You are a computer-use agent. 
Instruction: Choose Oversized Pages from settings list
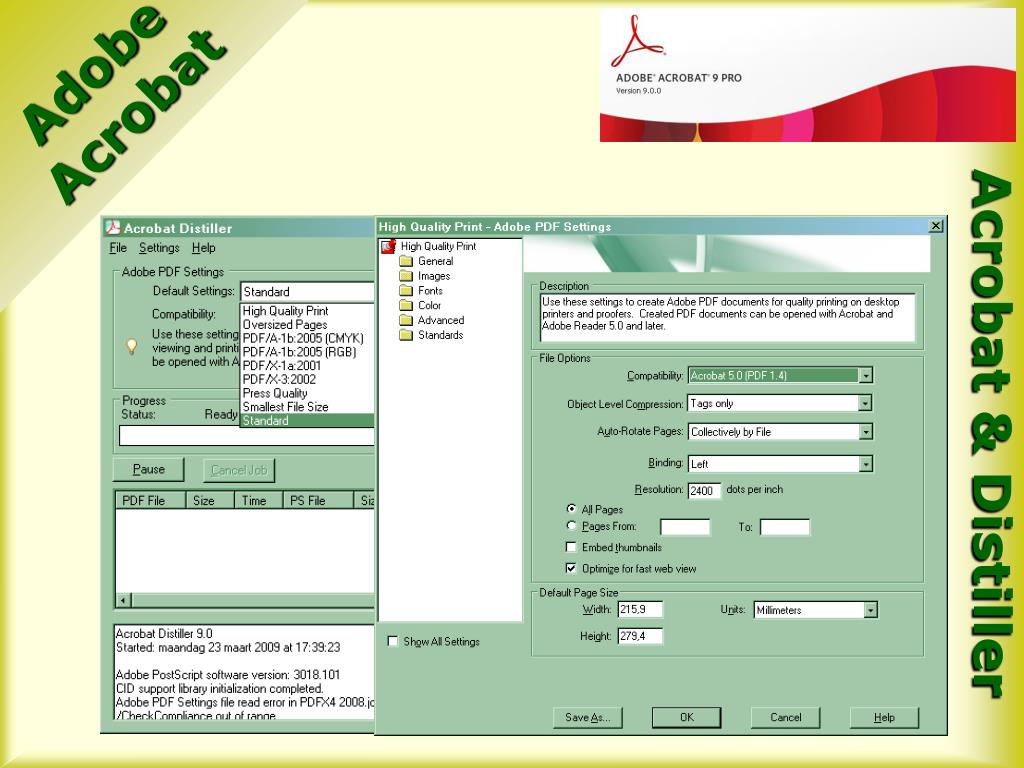(x=307, y=325)
